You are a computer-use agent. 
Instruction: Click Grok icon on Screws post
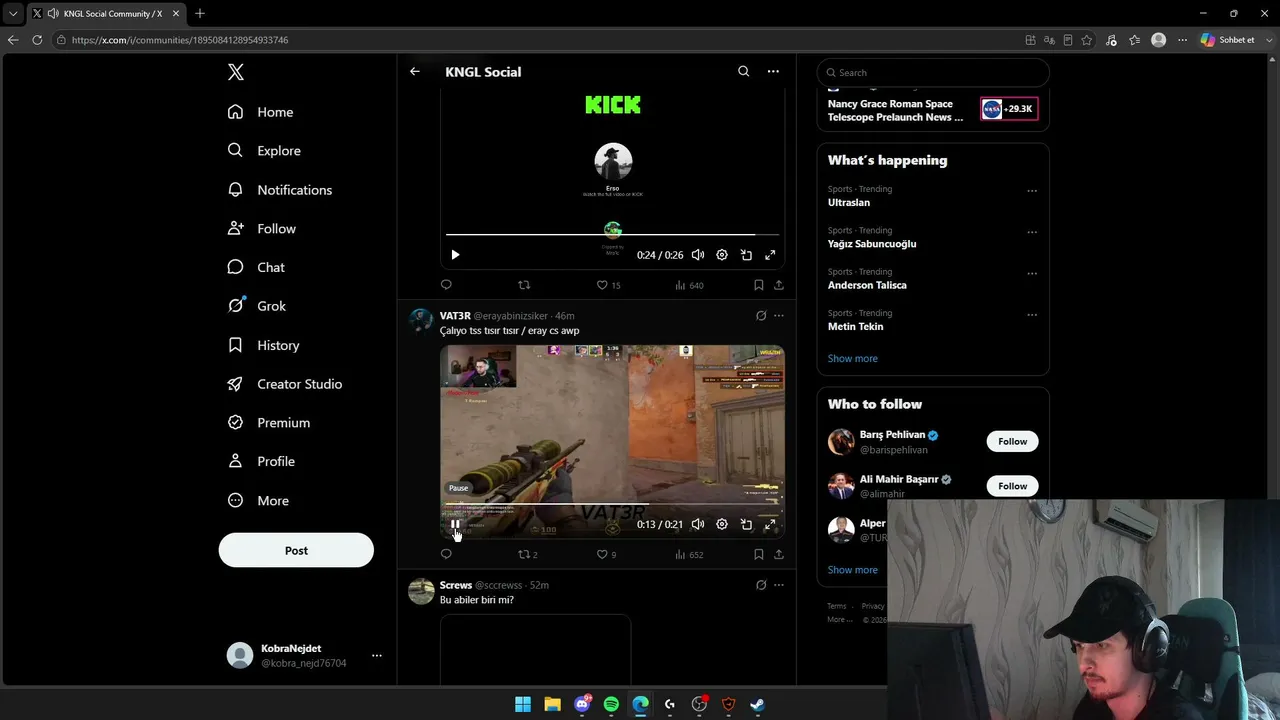coord(761,585)
